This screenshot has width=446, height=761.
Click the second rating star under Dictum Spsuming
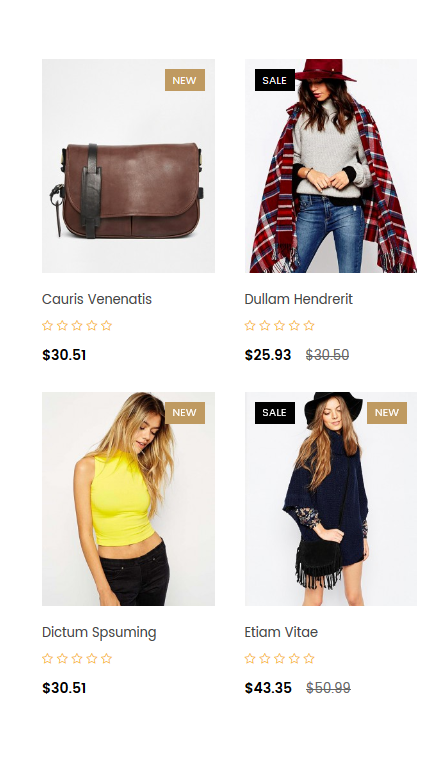(x=62, y=659)
